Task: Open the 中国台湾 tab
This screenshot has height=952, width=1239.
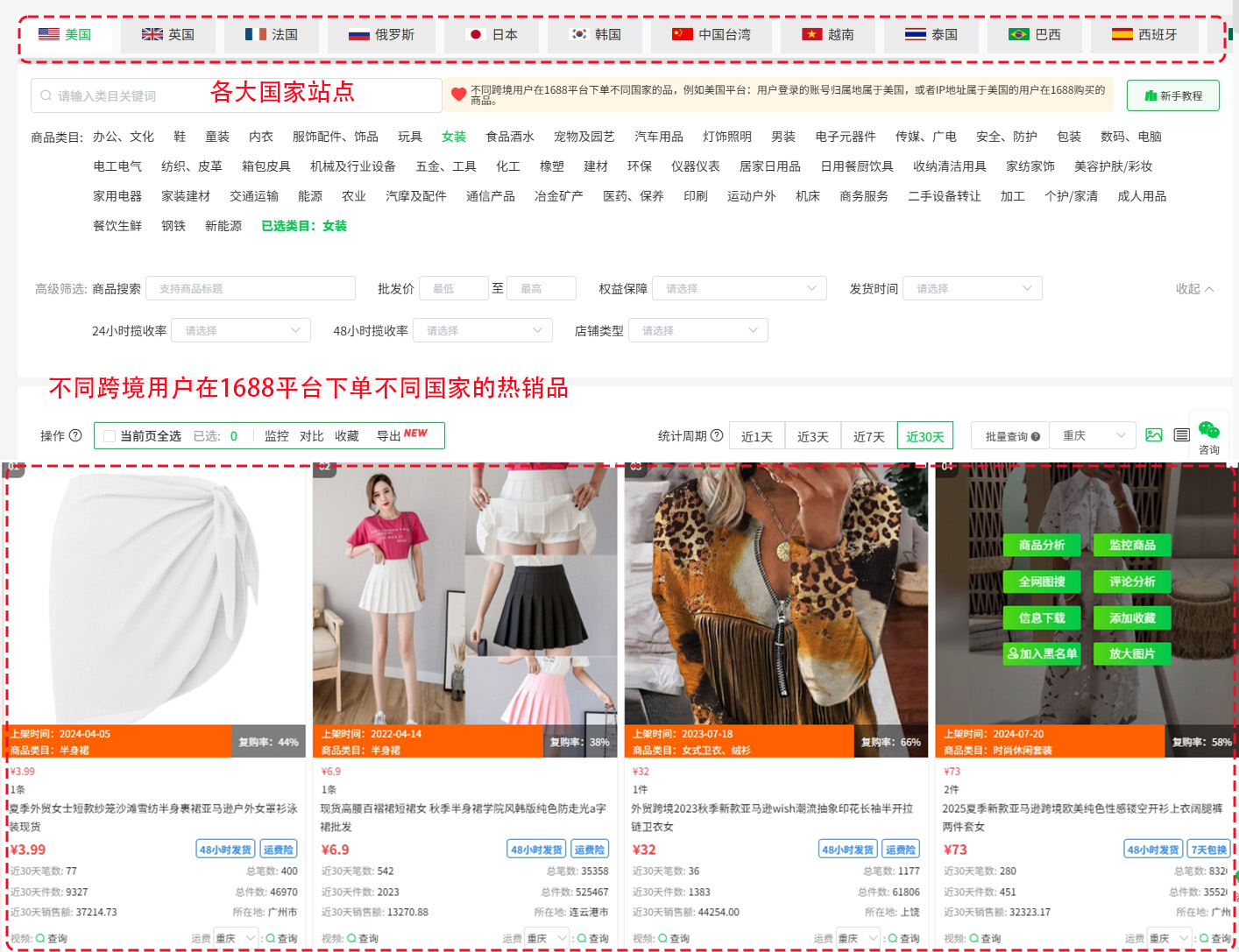Action: [x=712, y=35]
